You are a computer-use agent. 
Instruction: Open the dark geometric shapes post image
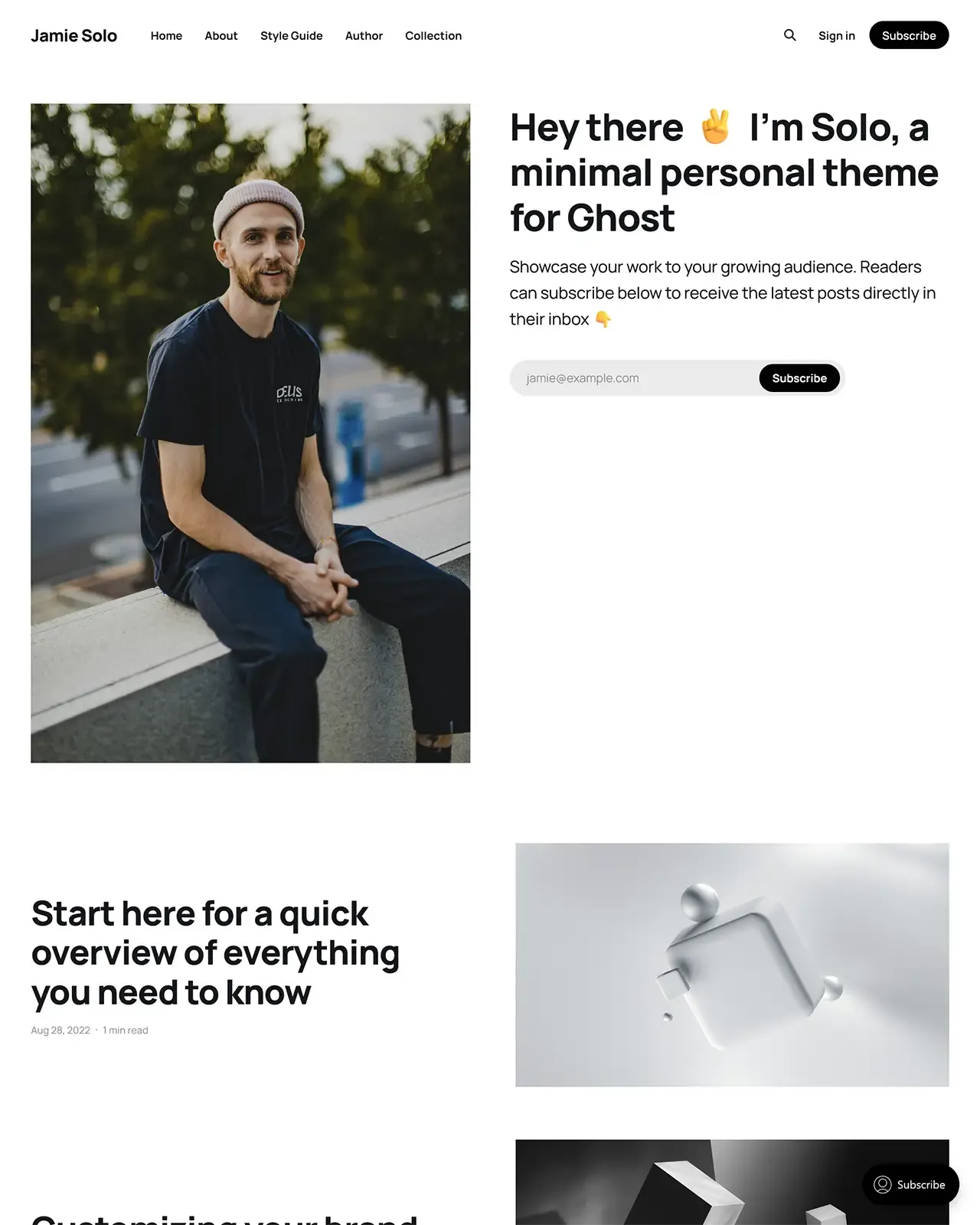point(732,1181)
